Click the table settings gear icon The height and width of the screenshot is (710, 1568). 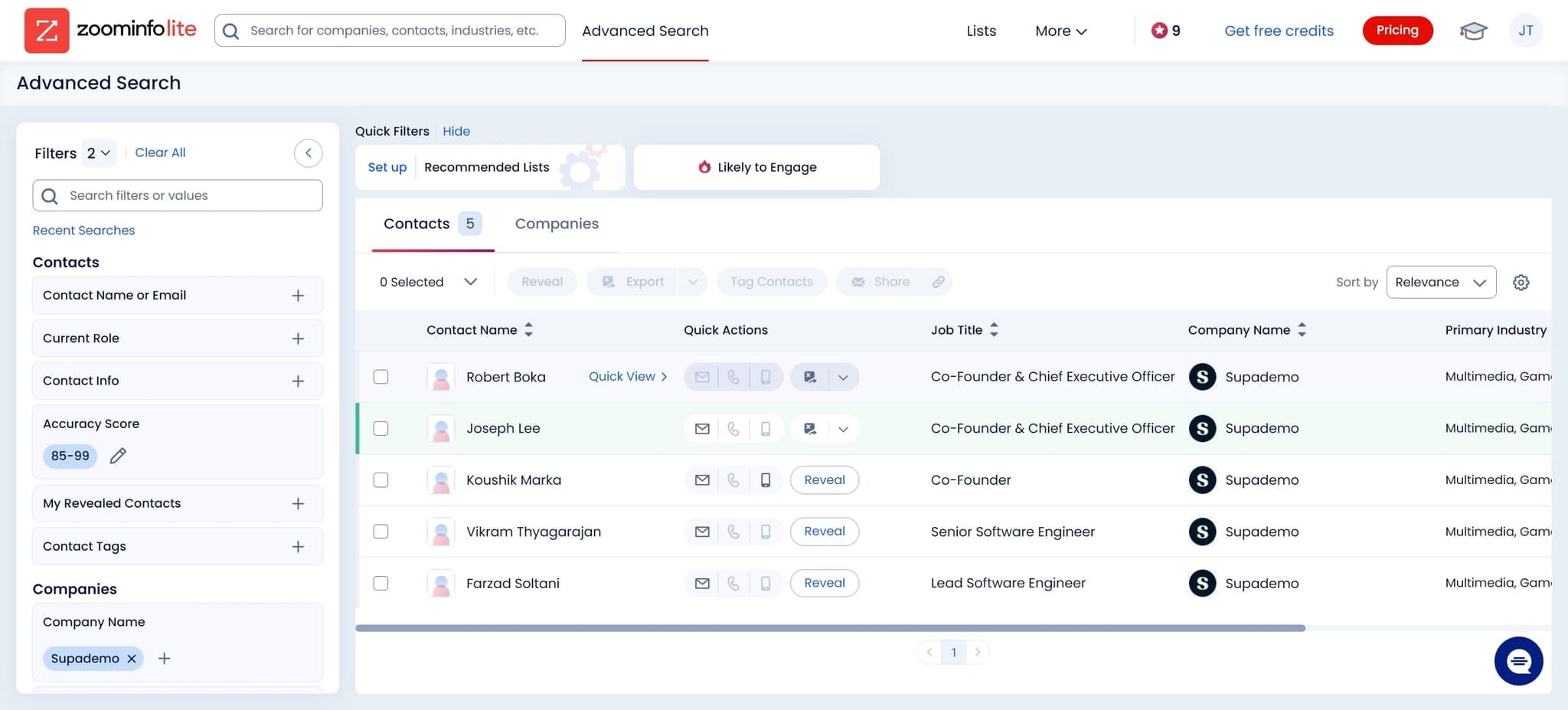[1521, 283]
